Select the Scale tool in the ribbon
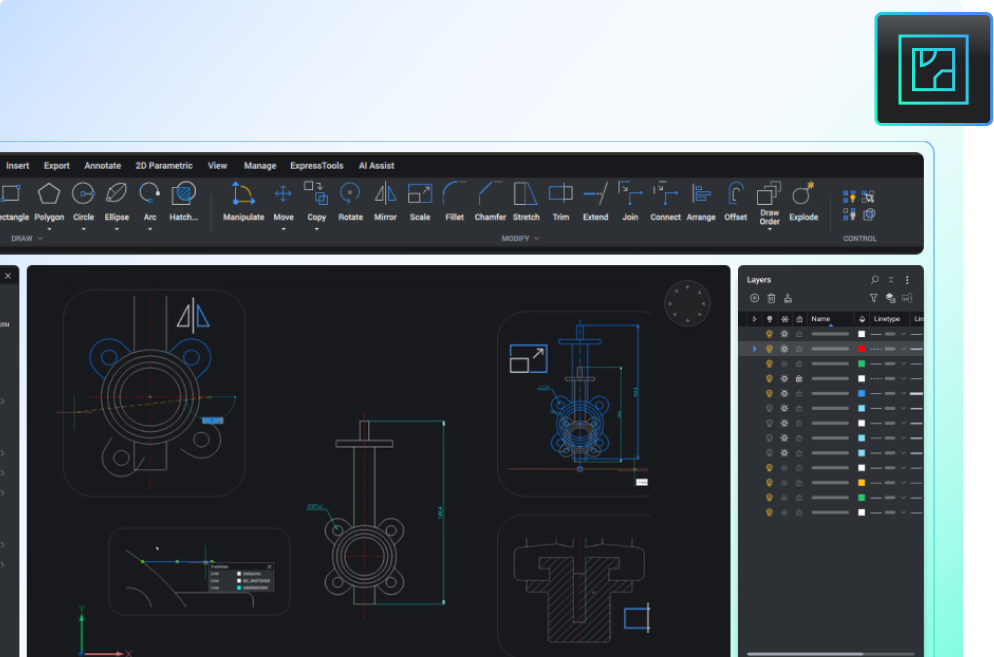Viewport: 994px width, 657px height. [x=420, y=202]
